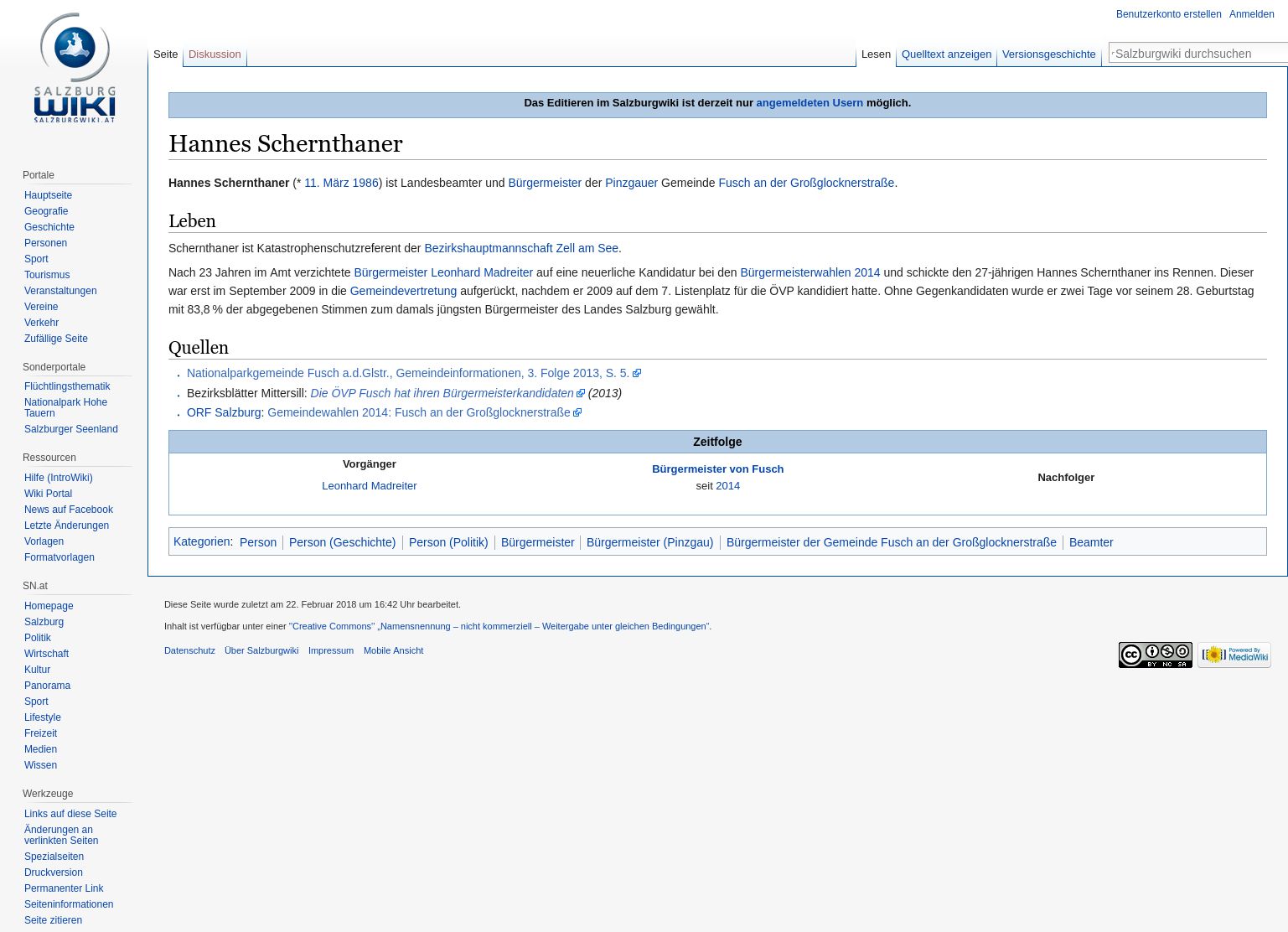Viewport: 1288px width, 932px height.
Task: Open Bürgermeister Leonhard Madreiter link in paragraph
Action: (x=443, y=272)
